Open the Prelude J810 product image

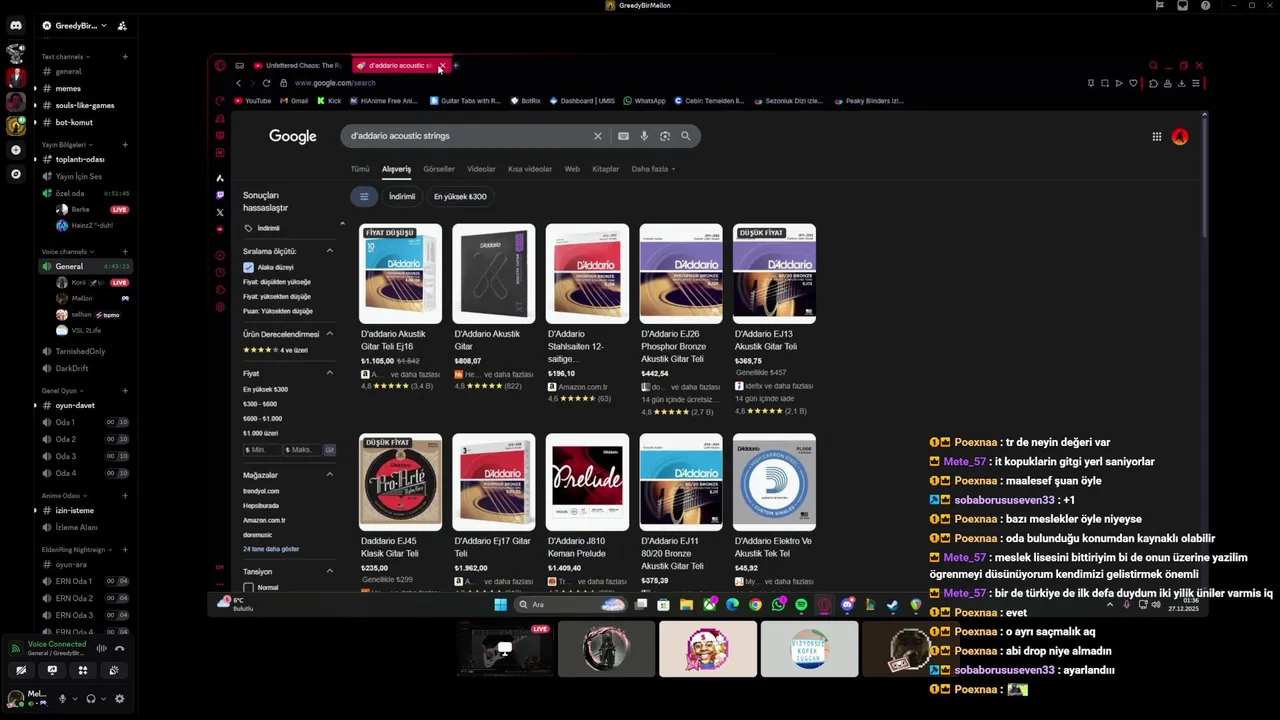click(587, 481)
